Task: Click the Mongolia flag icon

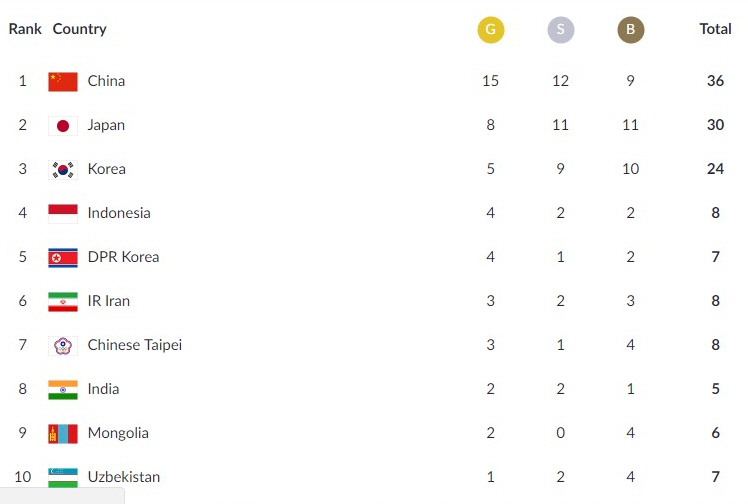Action: click(63, 434)
